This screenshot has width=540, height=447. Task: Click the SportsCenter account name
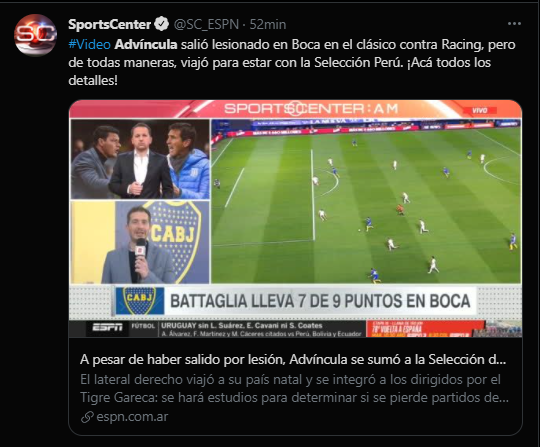pos(110,24)
